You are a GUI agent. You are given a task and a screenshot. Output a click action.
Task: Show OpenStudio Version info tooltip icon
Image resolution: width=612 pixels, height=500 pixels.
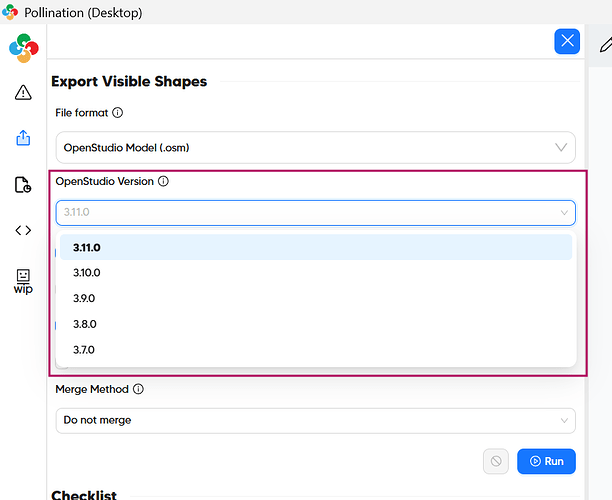(x=163, y=181)
